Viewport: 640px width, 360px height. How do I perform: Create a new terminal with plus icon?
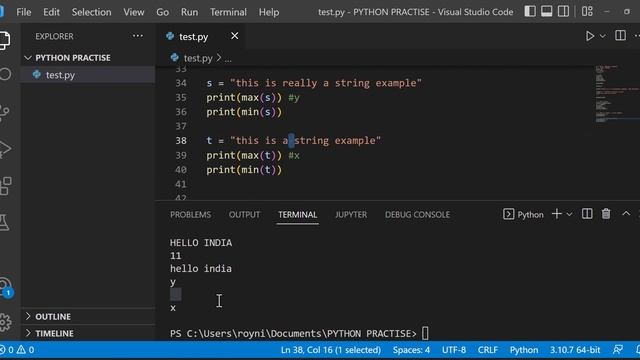click(x=557, y=214)
